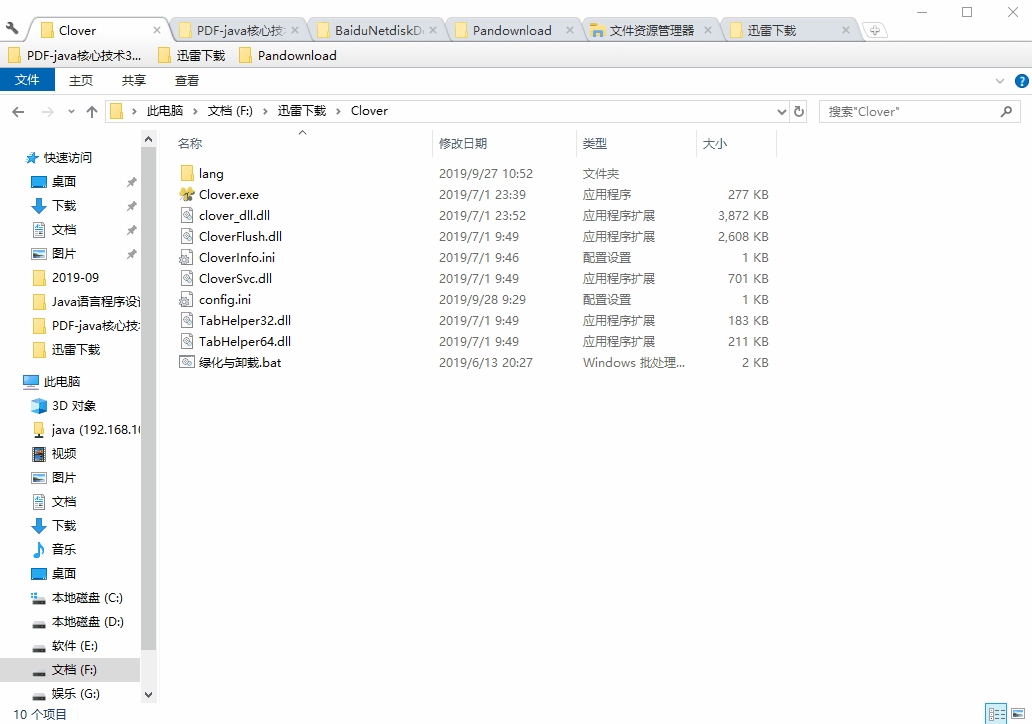The width and height of the screenshot is (1032, 724).
Task: Expand the ribbon with chevron
Action: tap(1000, 81)
